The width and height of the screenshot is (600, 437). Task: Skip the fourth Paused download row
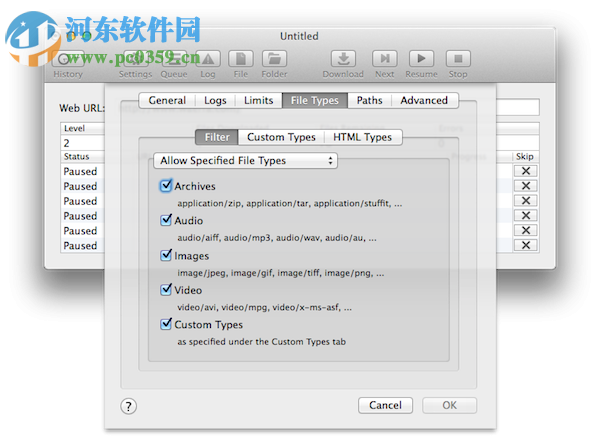coord(526,215)
